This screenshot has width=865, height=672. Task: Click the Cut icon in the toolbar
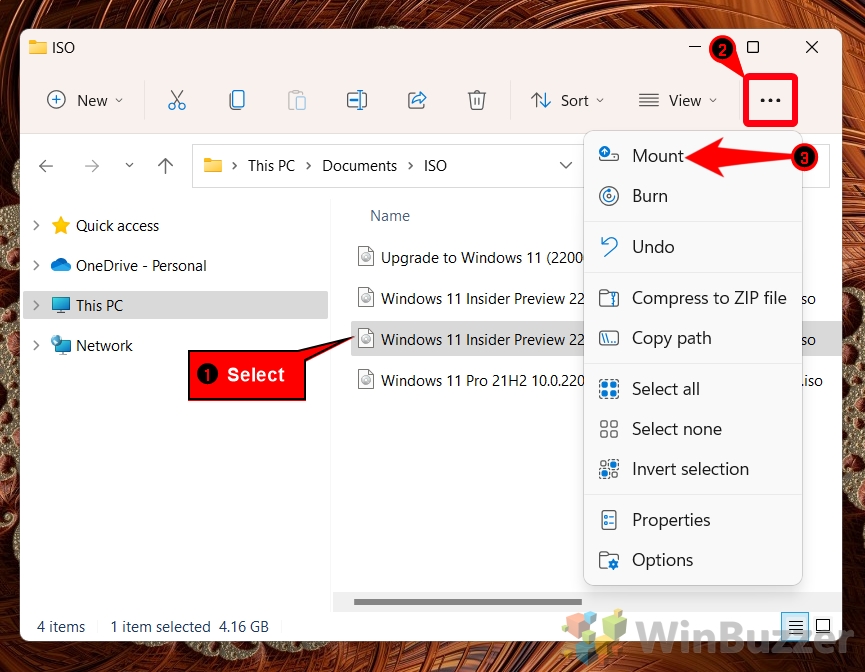176,100
